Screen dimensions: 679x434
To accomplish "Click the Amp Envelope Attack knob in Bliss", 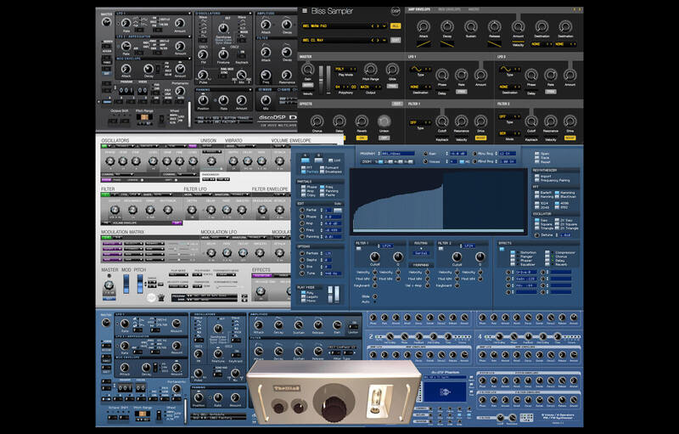I will (x=423, y=26).
